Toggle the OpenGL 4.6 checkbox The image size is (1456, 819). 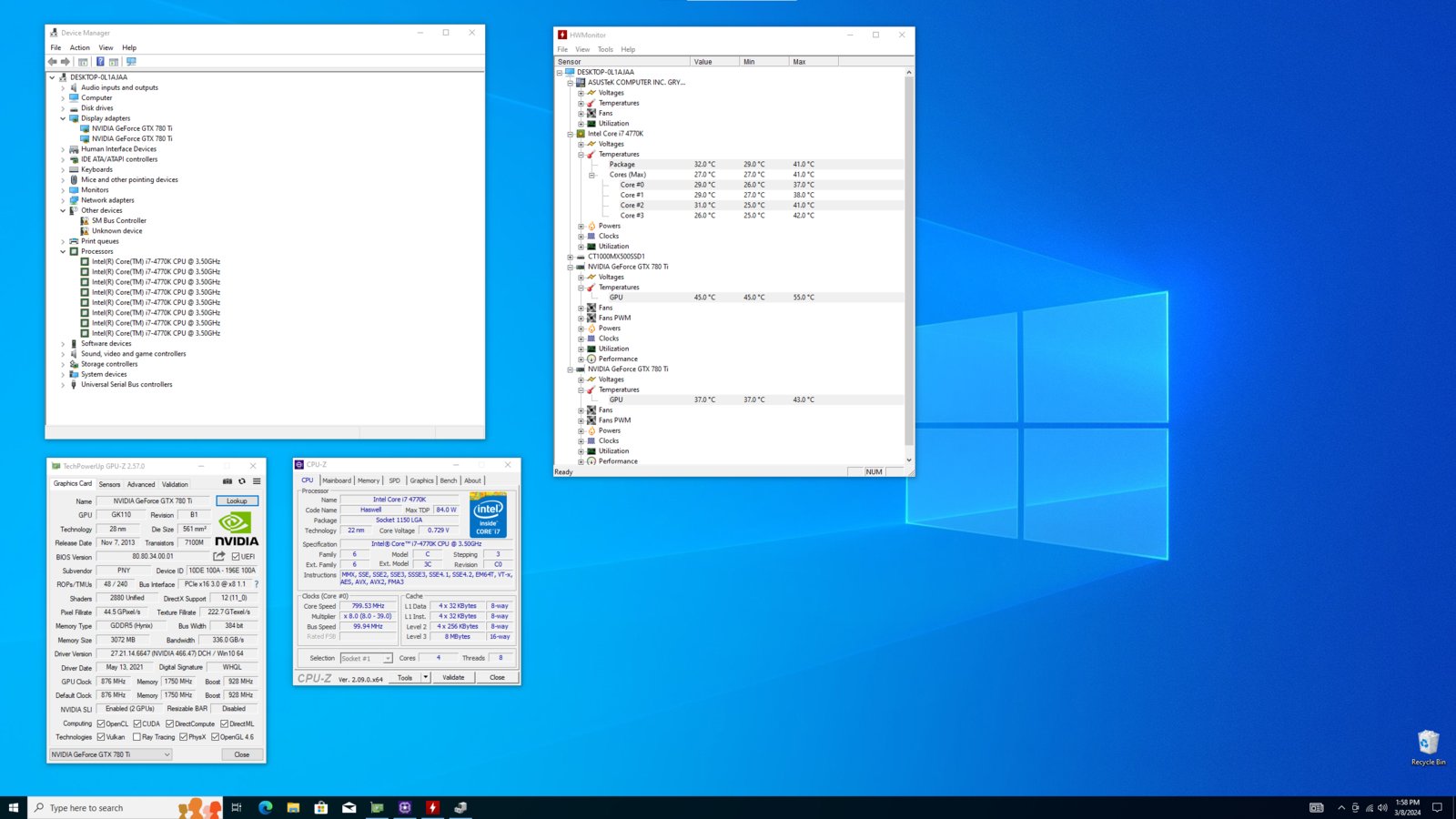tap(215, 737)
